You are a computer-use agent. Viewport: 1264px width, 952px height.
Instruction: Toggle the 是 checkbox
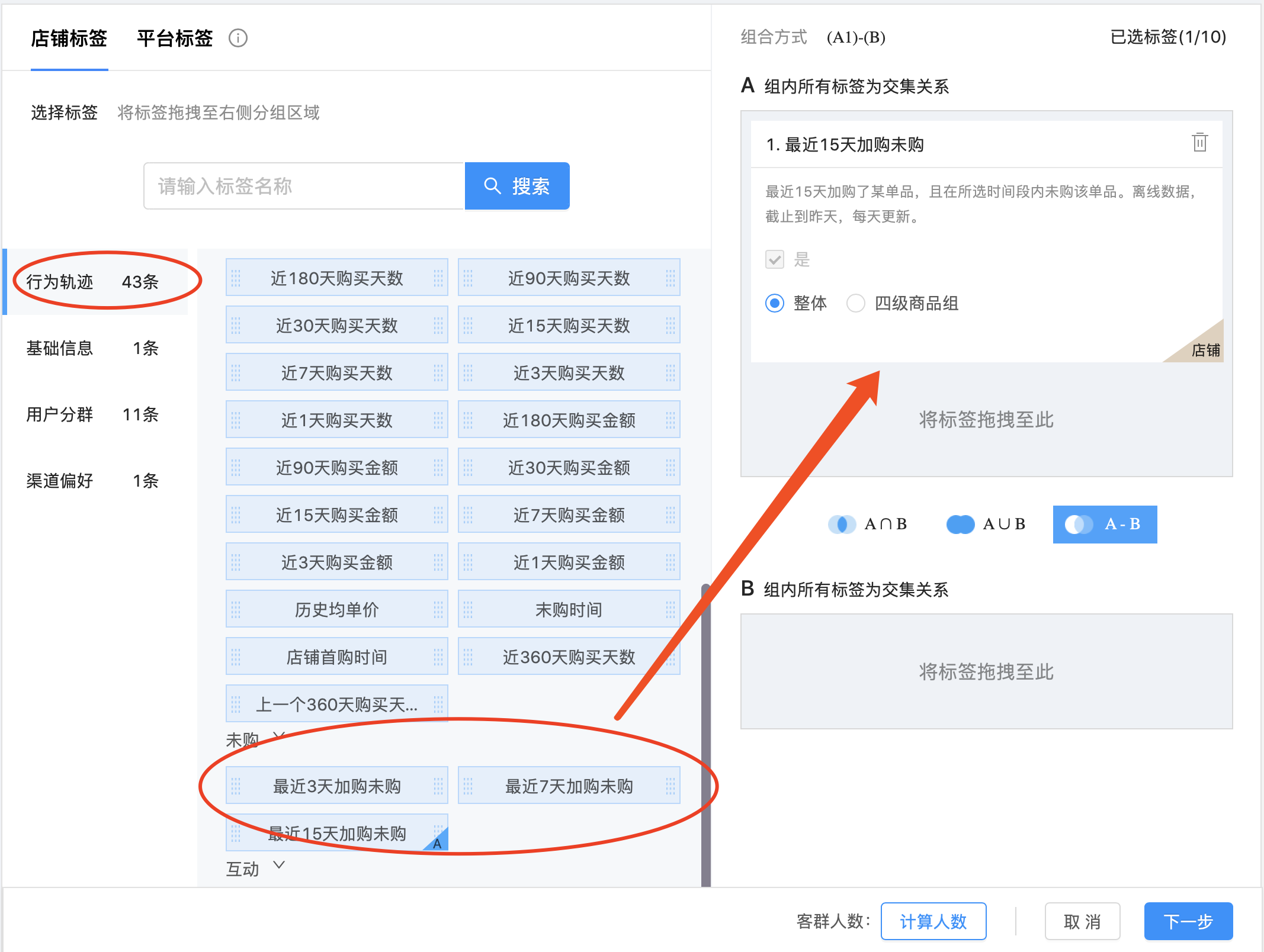[x=775, y=259]
